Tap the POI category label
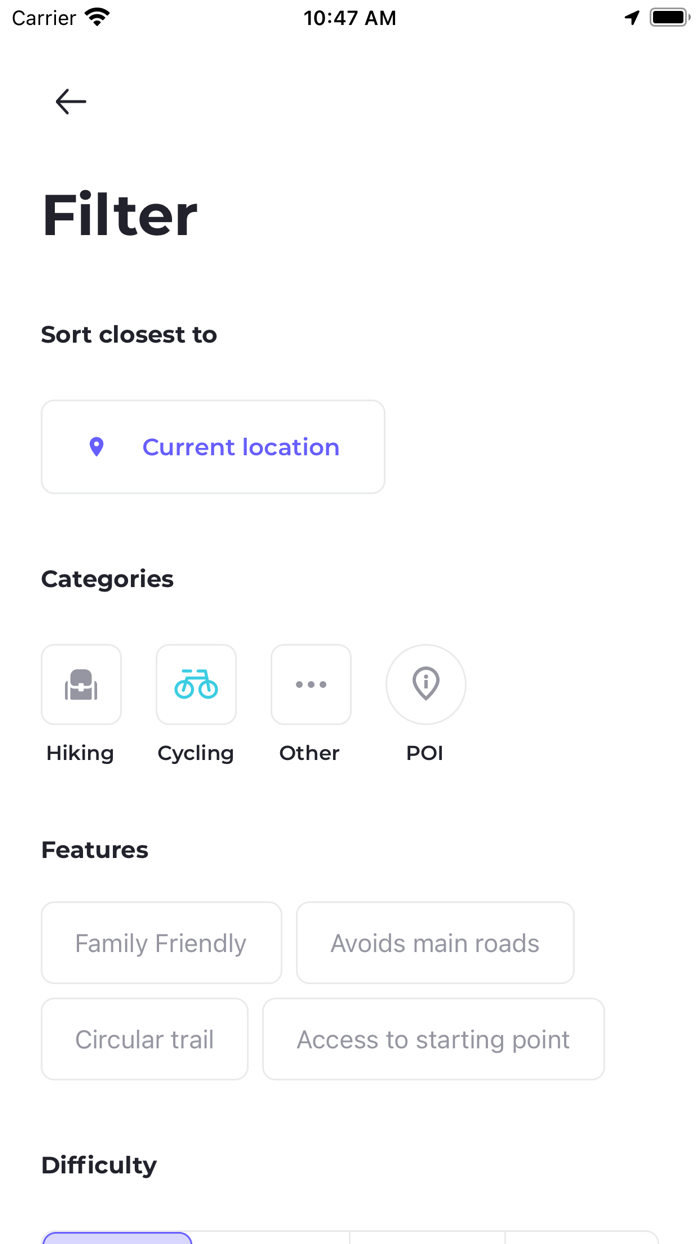This screenshot has height=1244, width=700. click(x=425, y=753)
